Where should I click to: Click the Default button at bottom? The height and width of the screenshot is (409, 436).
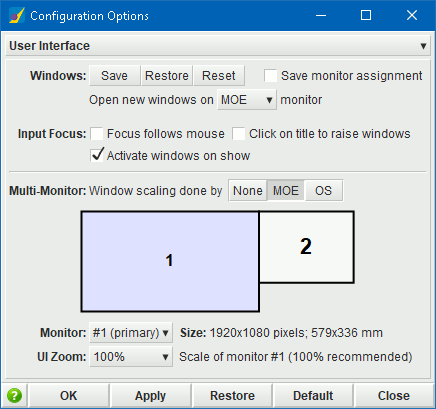[313, 396]
